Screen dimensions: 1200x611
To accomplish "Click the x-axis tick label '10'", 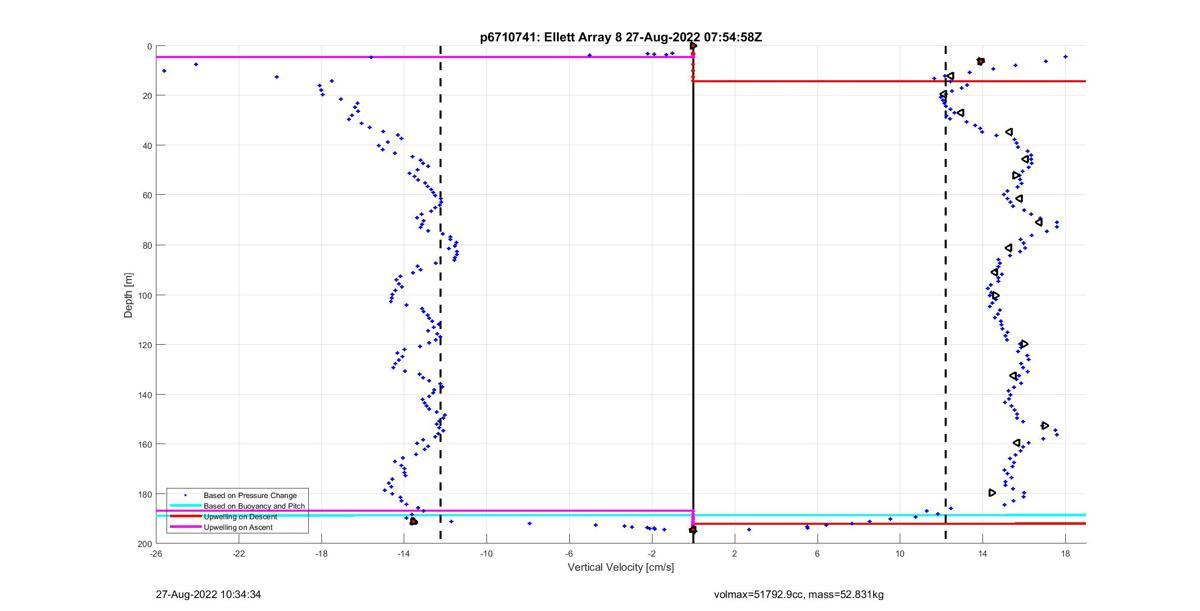I will click(x=900, y=554).
